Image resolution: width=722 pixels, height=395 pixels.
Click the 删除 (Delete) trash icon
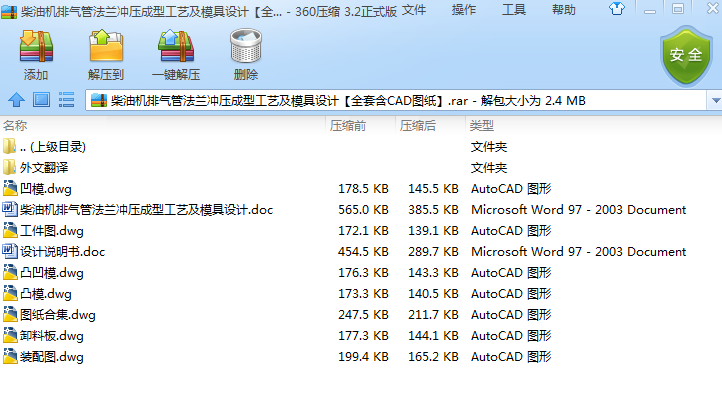(246, 46)
